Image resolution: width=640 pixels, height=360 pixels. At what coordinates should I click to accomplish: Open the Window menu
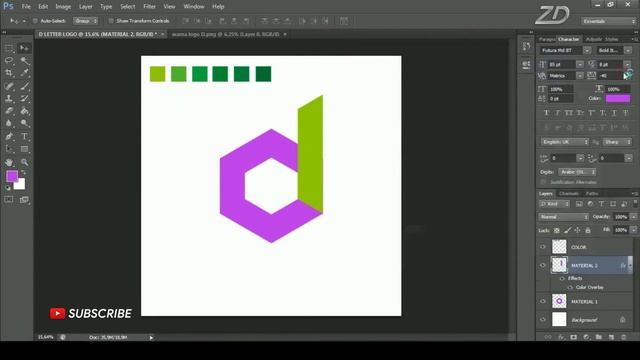(x=193, y=7)
